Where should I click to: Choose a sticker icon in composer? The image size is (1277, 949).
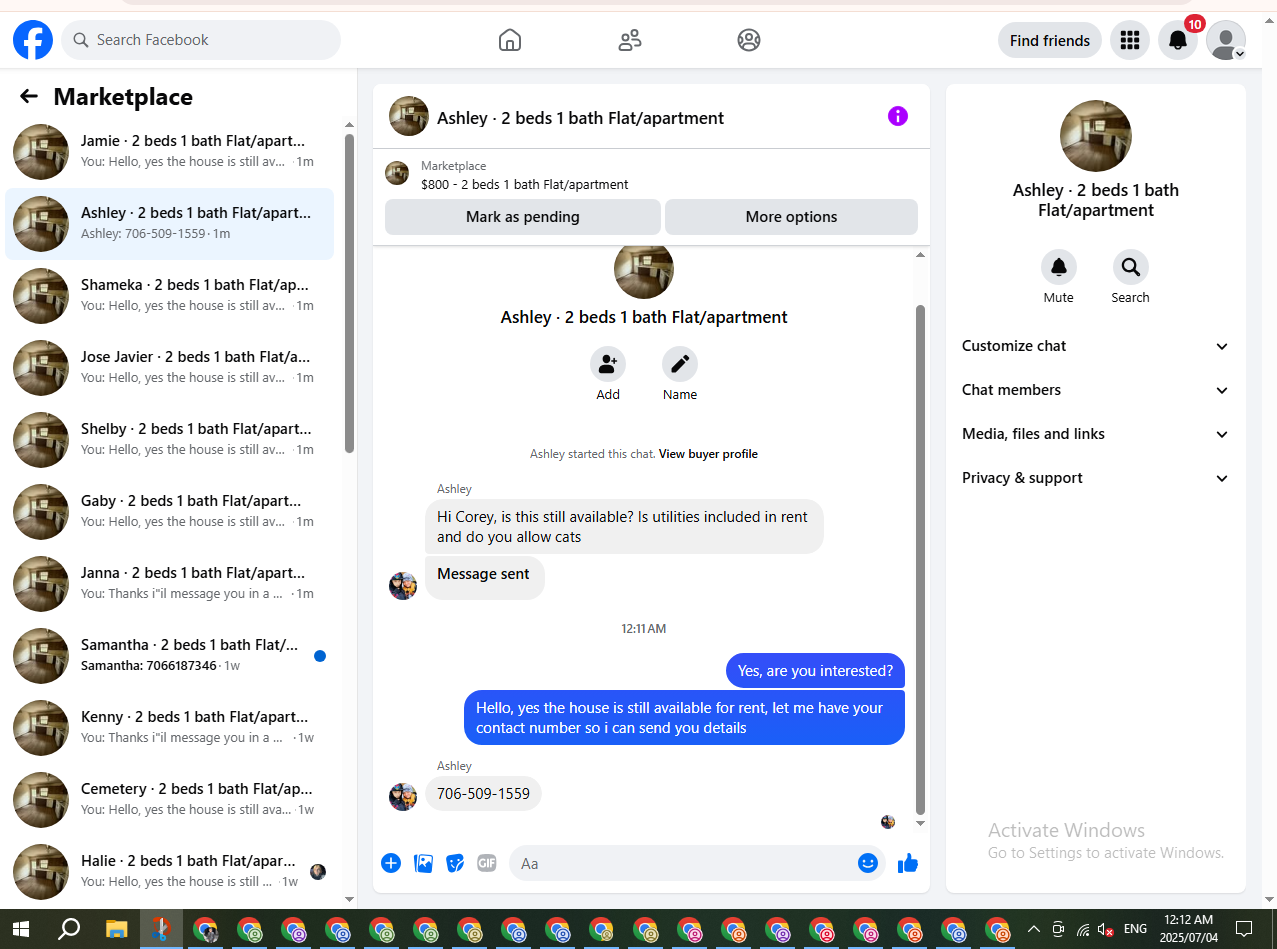click(455, 863)
